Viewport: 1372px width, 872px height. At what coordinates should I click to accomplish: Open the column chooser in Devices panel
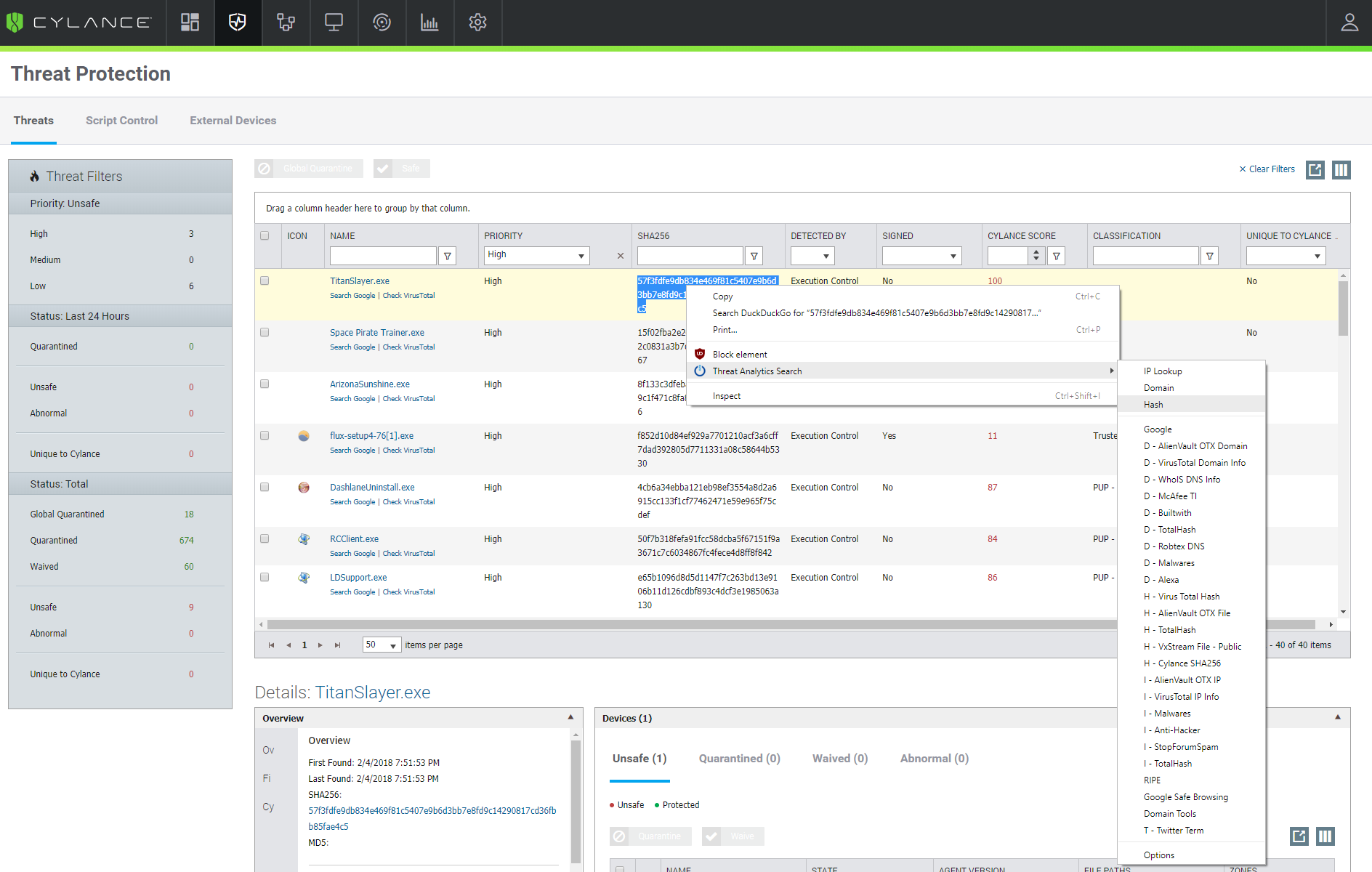[x=1325, y=836]
